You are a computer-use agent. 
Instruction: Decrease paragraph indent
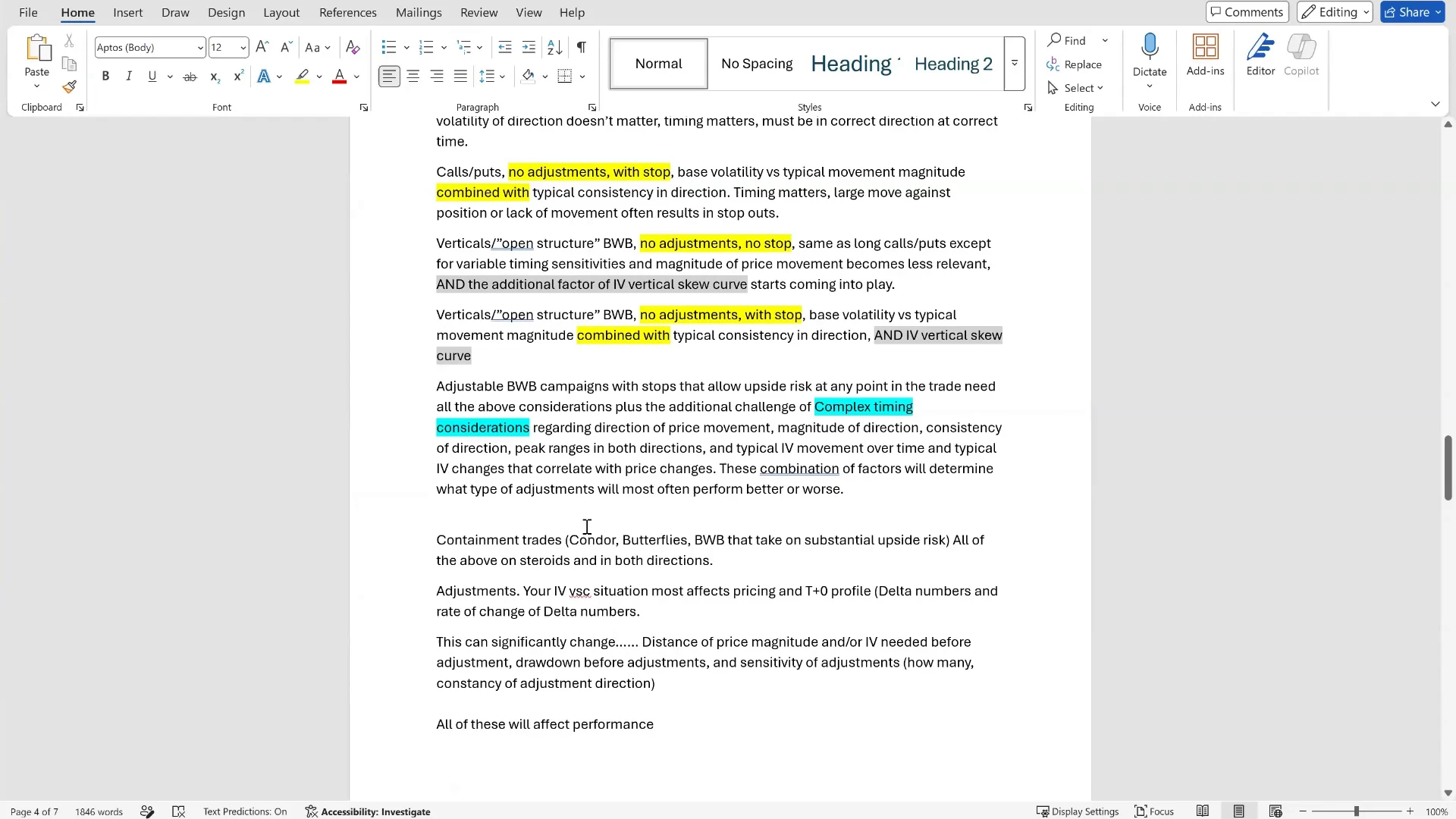point(505,47)
